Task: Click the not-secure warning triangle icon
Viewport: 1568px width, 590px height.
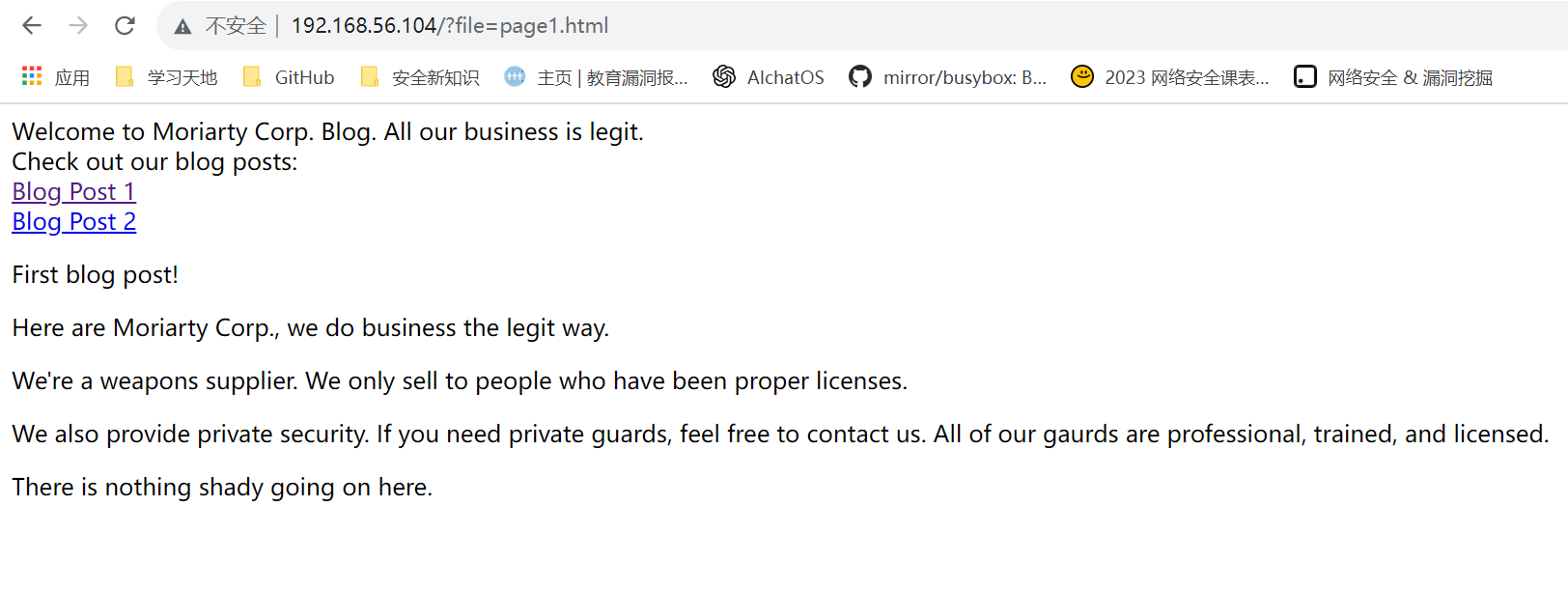Action: pyautogui.click(x=182, y=27)
